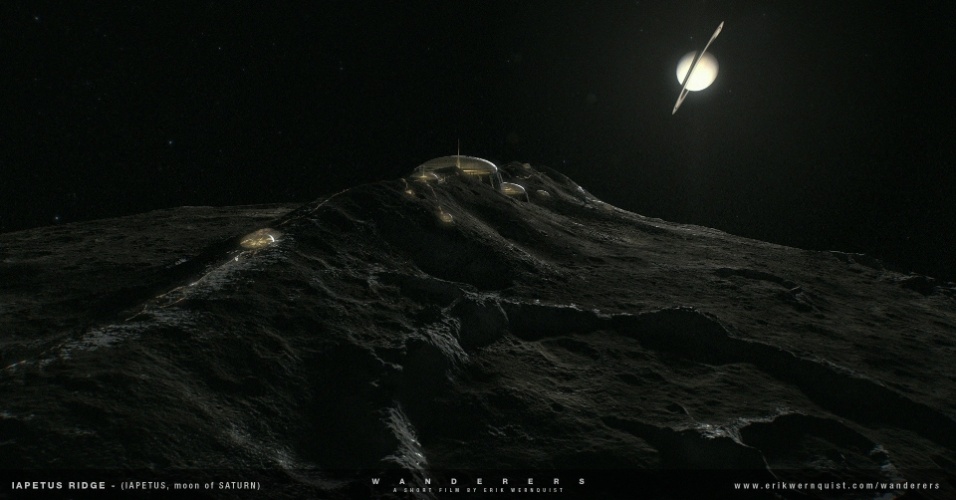Viewport: 956px width, 500px height.
Task: Click the small dome right of the large dome
Action: [x=513, y=189]
